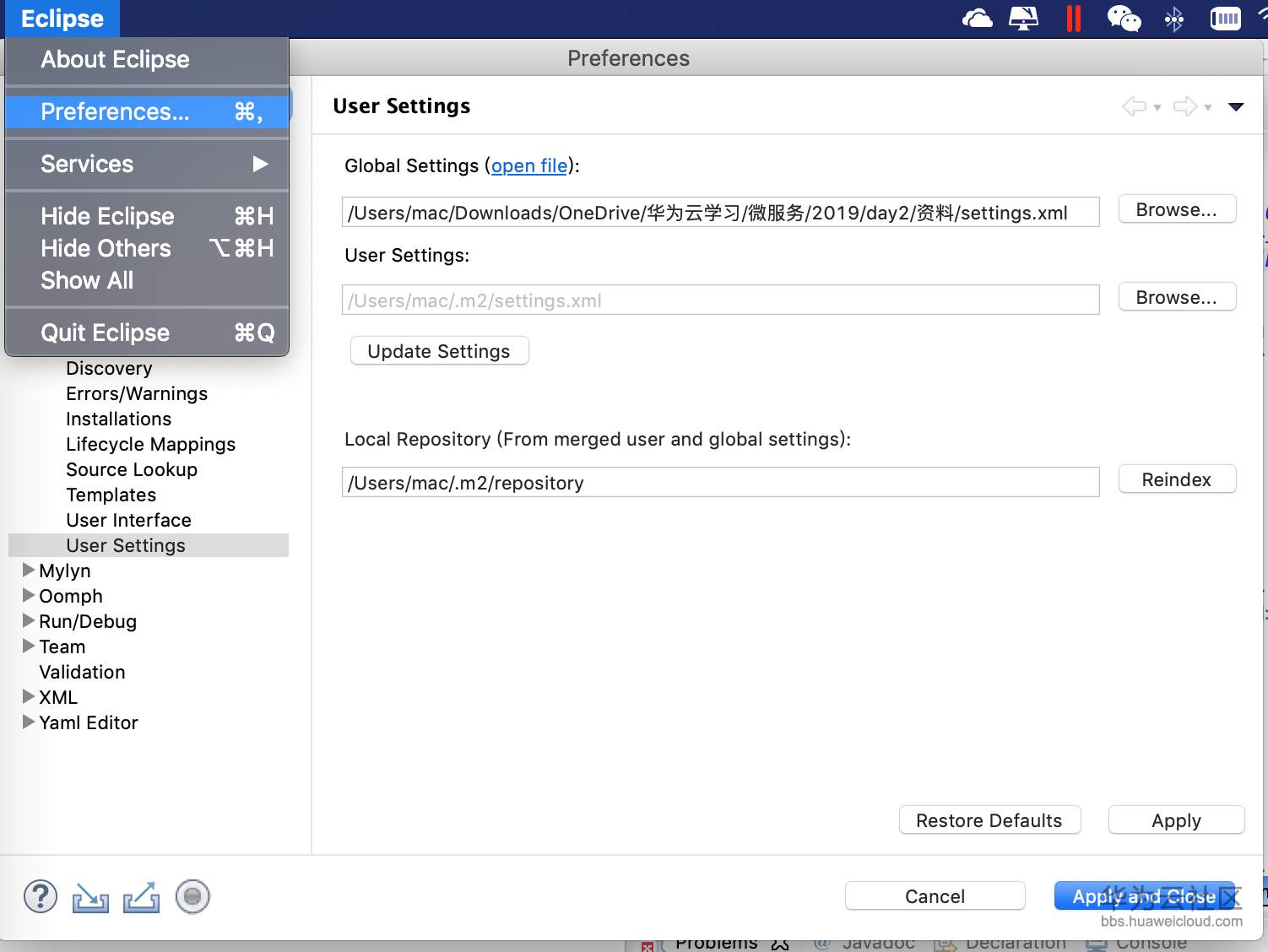
Task: Click the Apply button
Action: click(1176, 820)
